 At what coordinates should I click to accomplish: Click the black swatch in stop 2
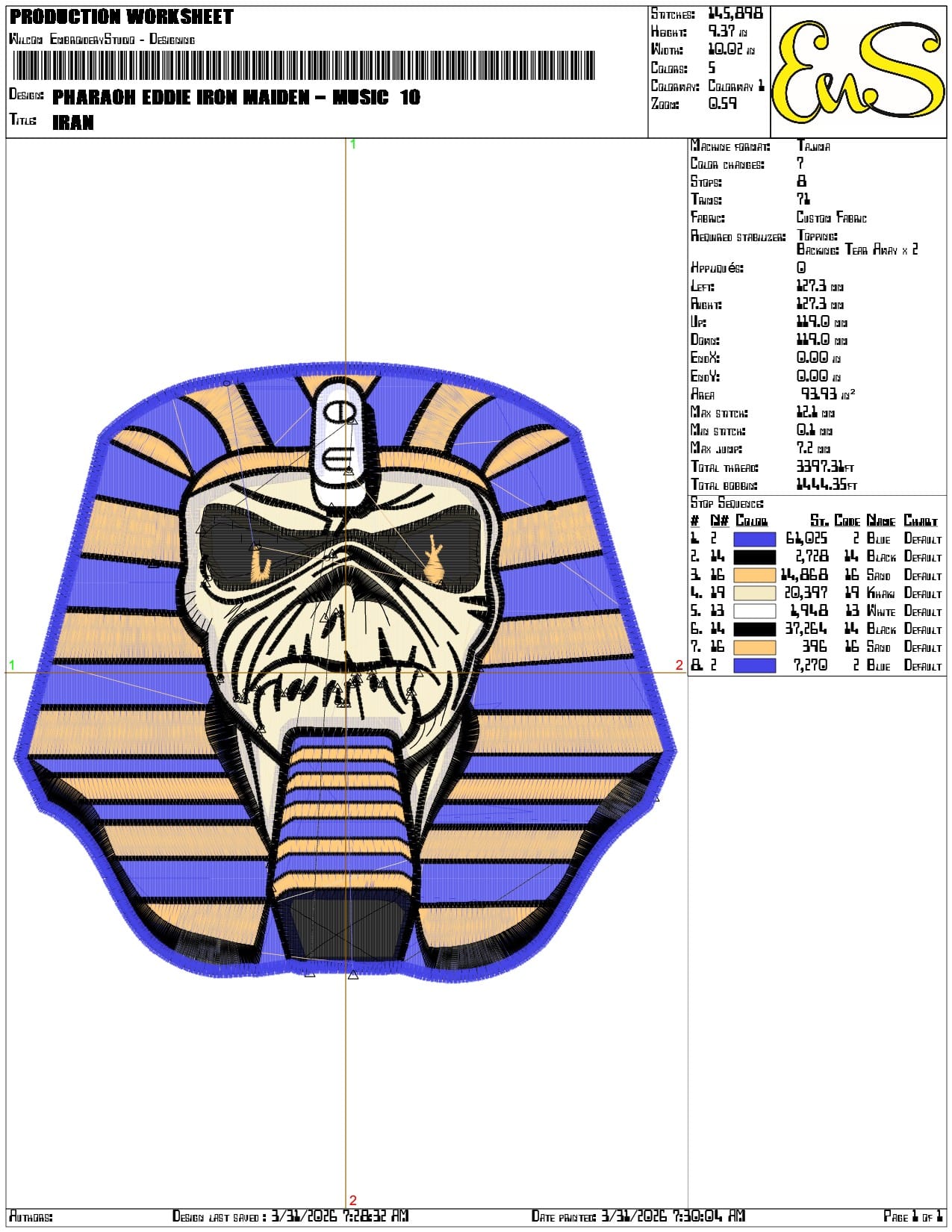tap(754, 557)
